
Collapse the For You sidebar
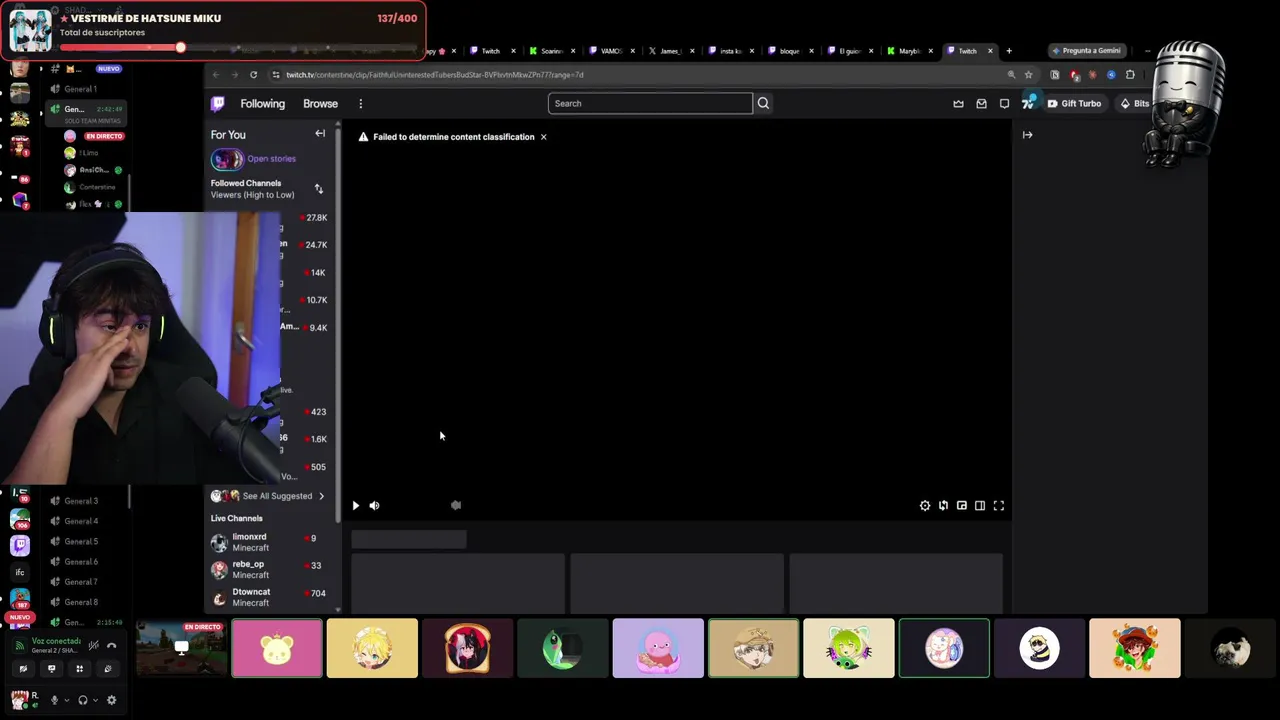click(320, 134)
